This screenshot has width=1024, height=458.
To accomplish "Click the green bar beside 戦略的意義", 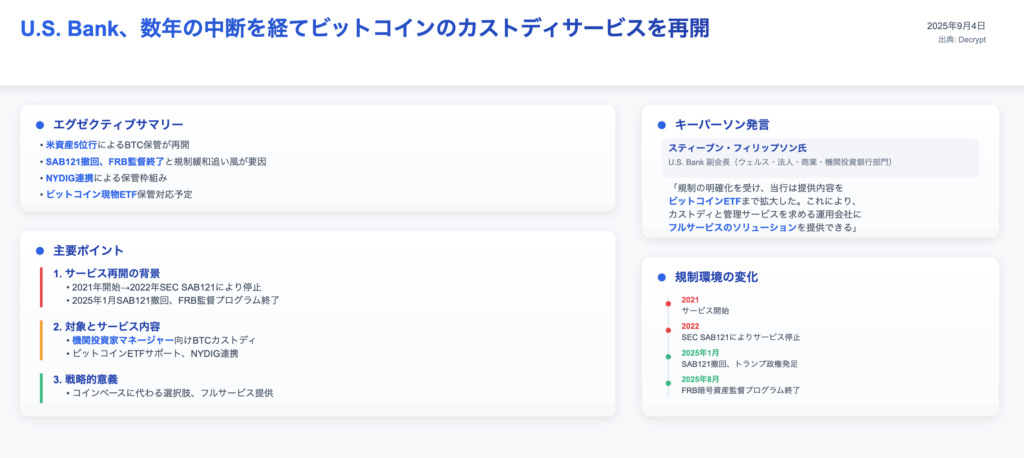I will (41, 387).
